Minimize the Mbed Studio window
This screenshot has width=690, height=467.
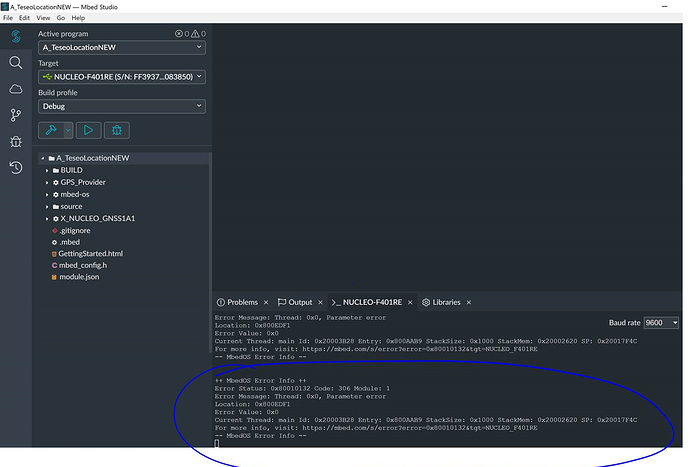(x=664, y=7)
